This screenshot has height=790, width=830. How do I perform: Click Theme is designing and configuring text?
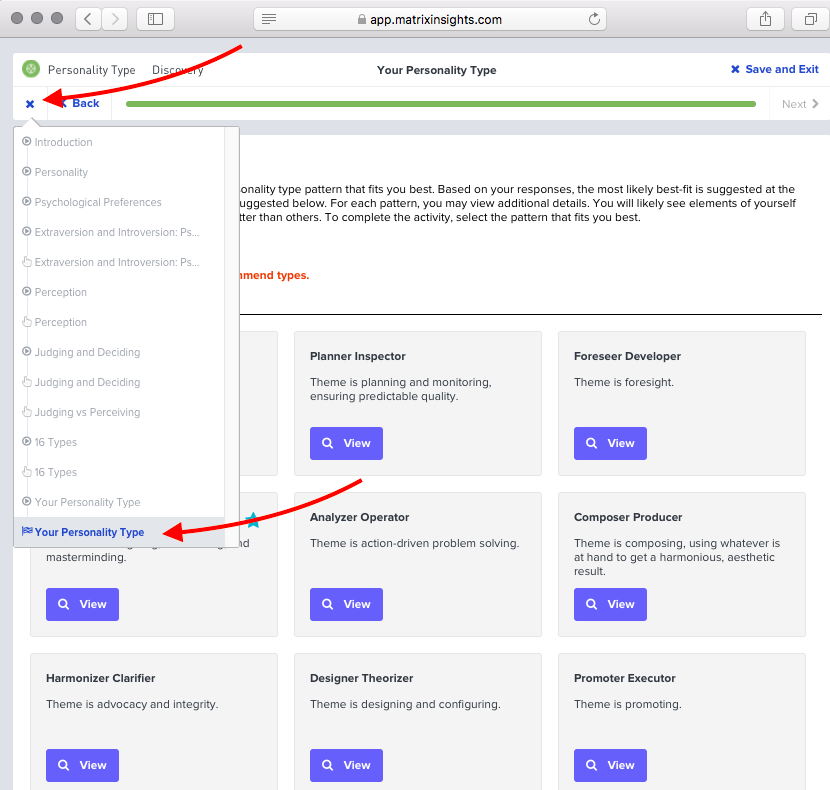click(x=405, y=704)
